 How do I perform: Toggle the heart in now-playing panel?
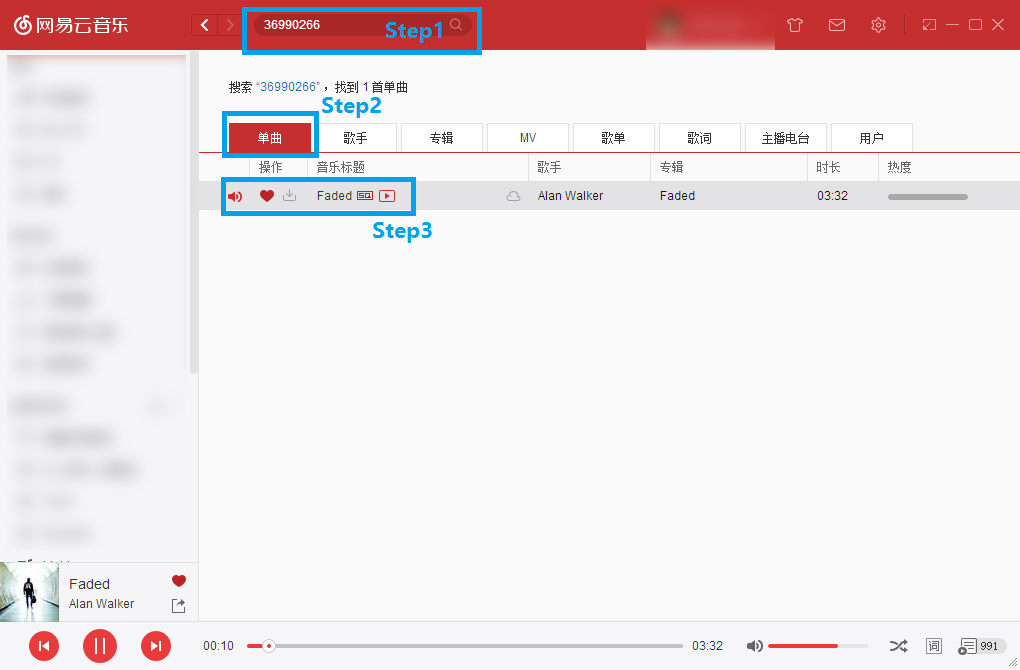179,581
